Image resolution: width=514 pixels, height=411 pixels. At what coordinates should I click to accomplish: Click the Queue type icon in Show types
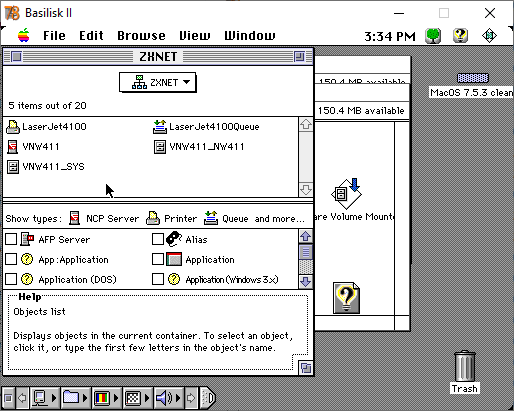(211, 218)
